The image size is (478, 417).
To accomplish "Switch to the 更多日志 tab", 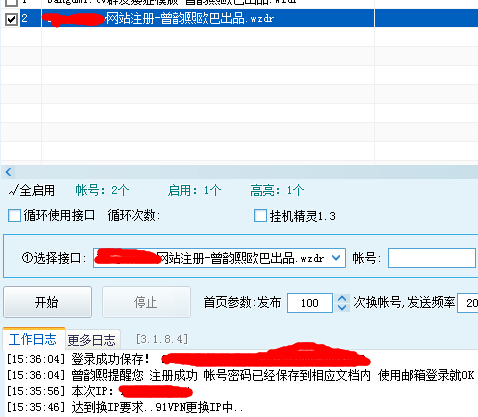I will tap(92, 340).
